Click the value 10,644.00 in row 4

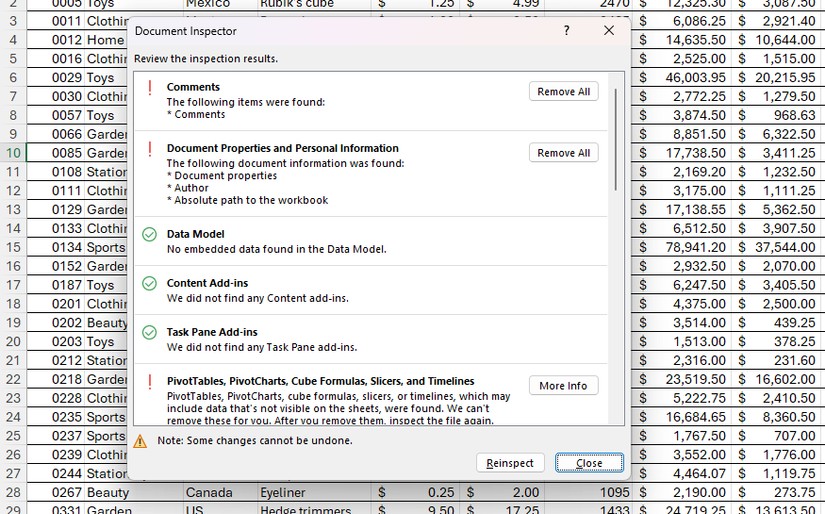click(785, 40)
